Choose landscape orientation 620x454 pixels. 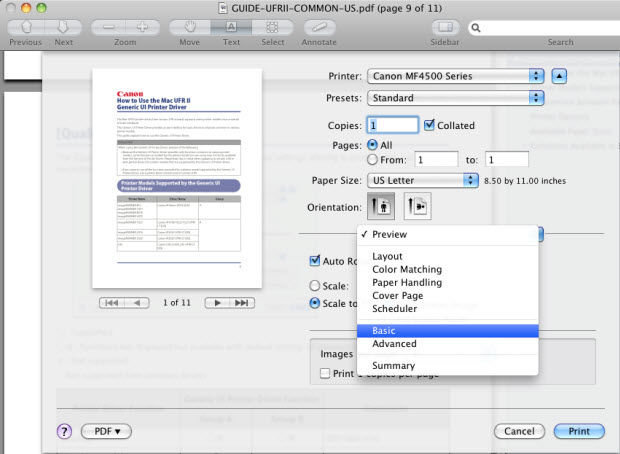point(417,206)
